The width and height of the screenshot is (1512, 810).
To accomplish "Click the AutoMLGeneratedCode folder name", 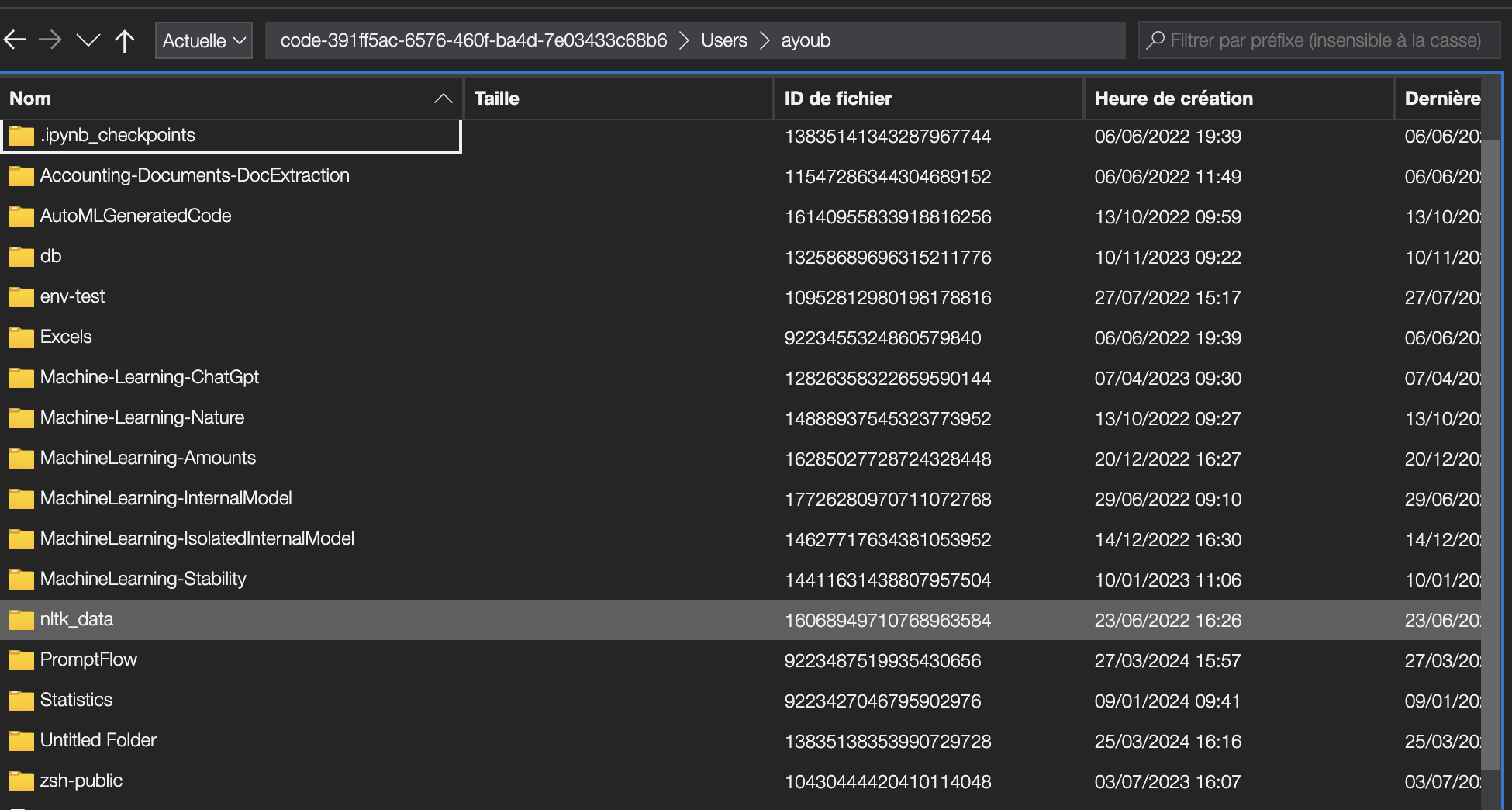I will point(136,216).
